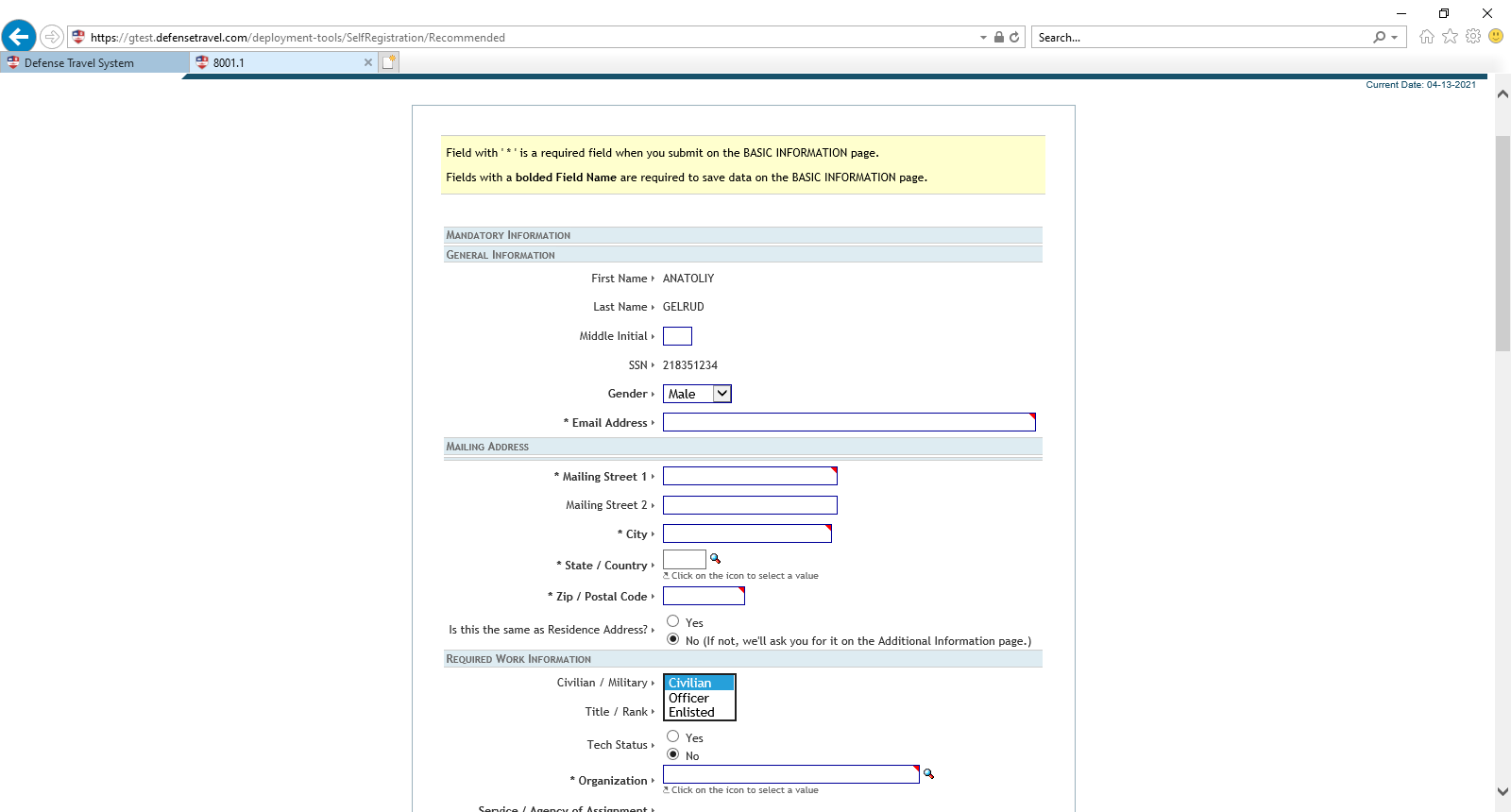This screenshot has width=1511, height=812.
Task: Click the Required Work Information section header
Action: (x=743, y=659)
